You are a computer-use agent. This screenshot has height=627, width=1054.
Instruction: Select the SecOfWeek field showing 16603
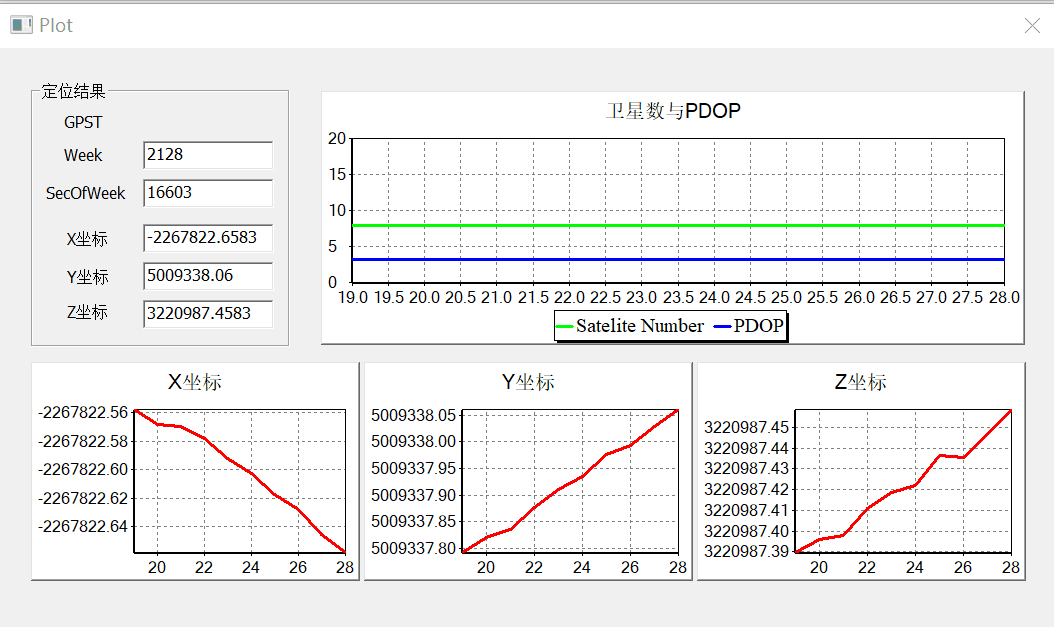(x=208, y=194)
